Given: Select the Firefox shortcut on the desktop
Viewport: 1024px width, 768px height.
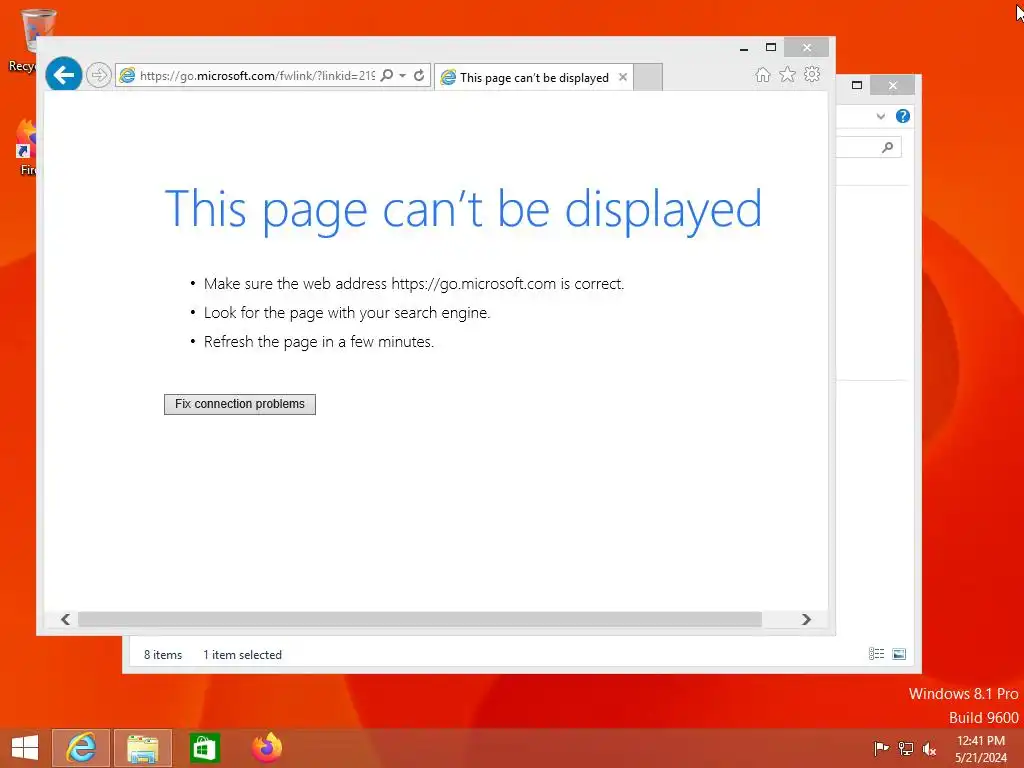Looking at the screenshot, I should pos(26,148).
